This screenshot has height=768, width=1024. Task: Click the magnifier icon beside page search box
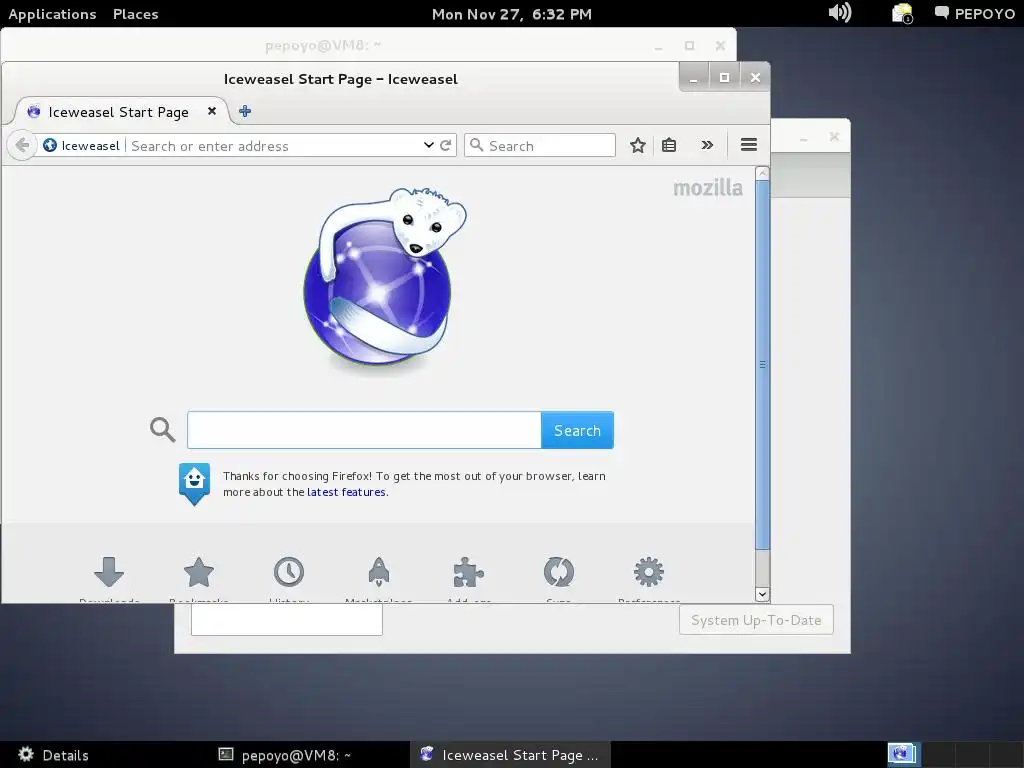point(163,430)
